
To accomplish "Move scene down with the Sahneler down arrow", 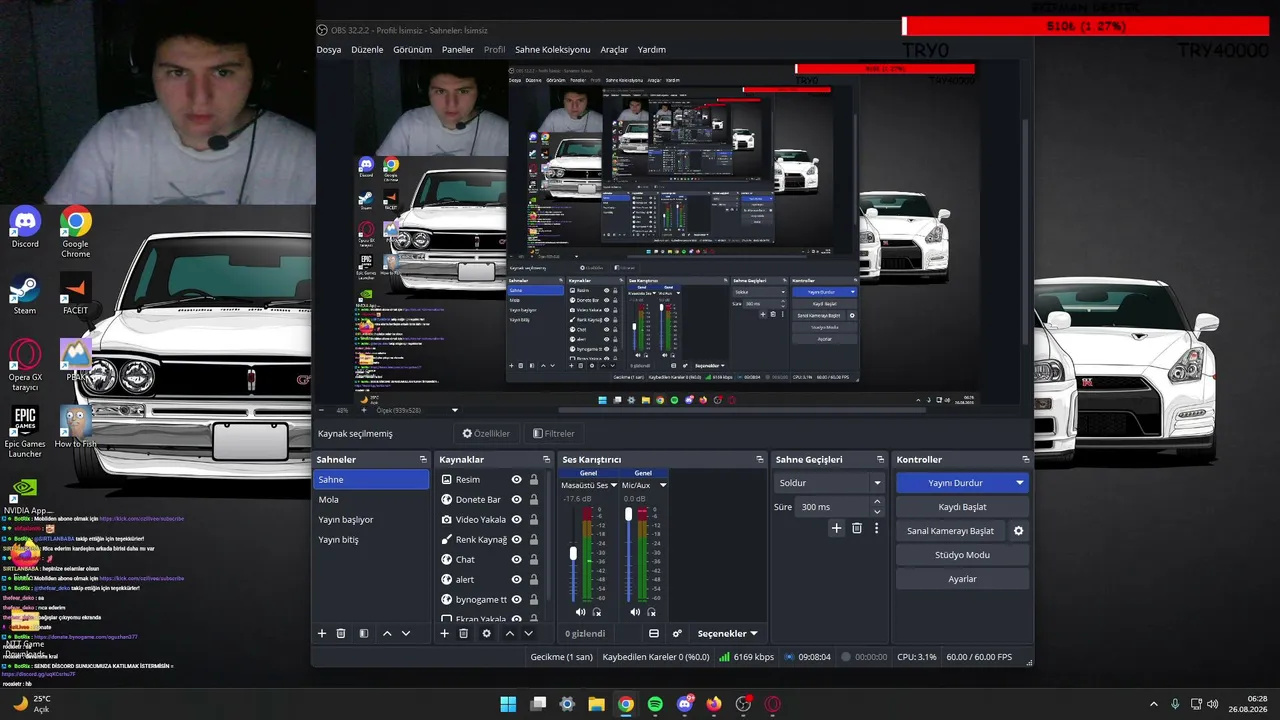I will 406,633.
